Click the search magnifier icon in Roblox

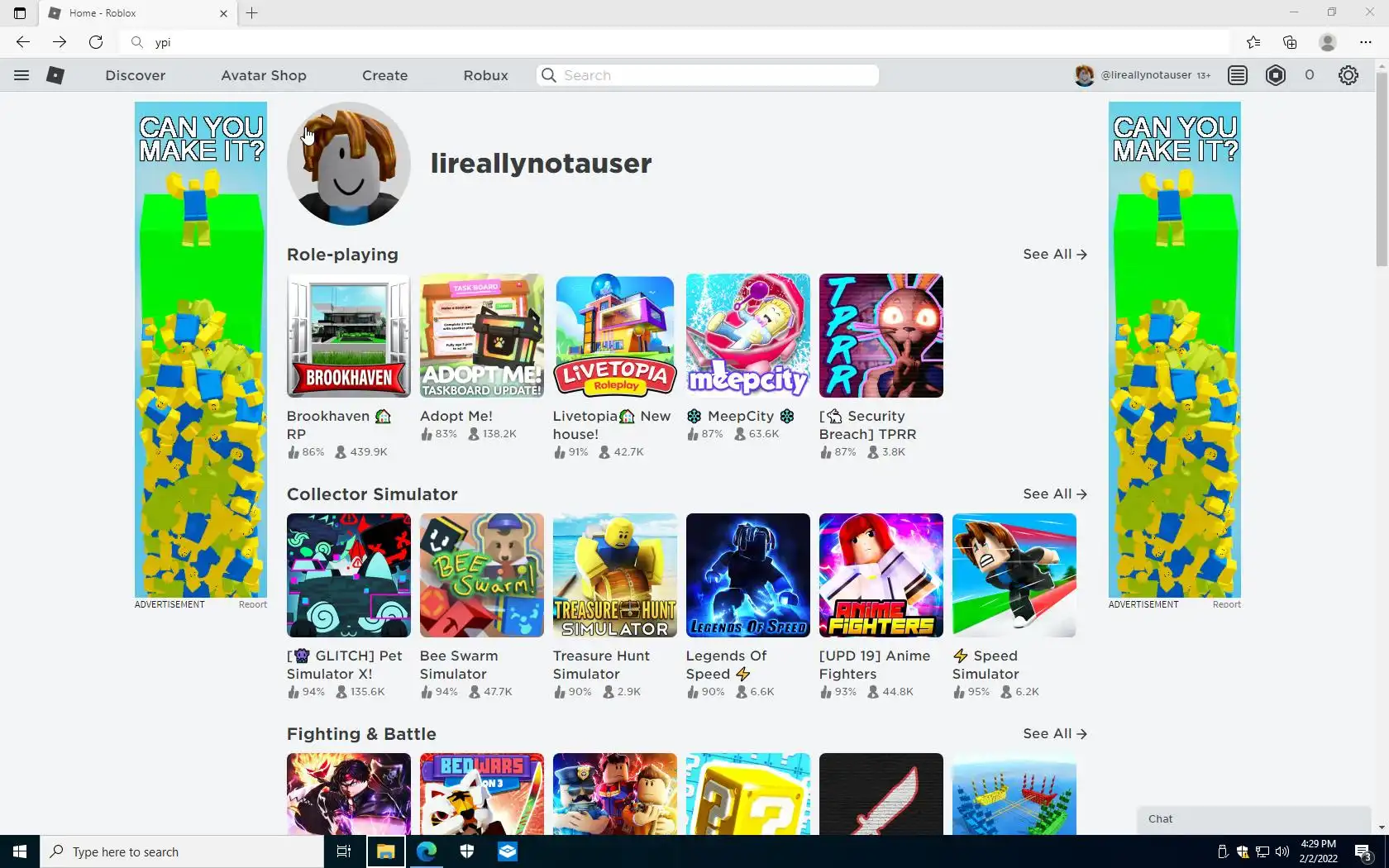(x=549, y=75)
